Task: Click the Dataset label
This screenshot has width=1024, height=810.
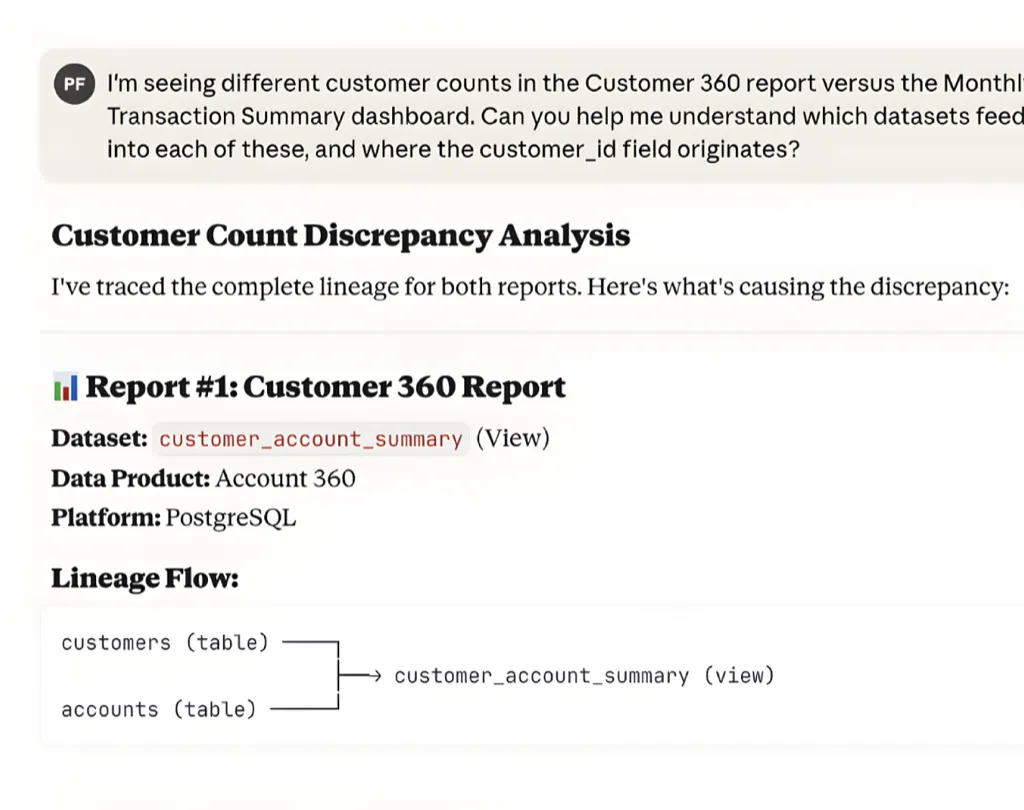Action: tap(99, 438)
